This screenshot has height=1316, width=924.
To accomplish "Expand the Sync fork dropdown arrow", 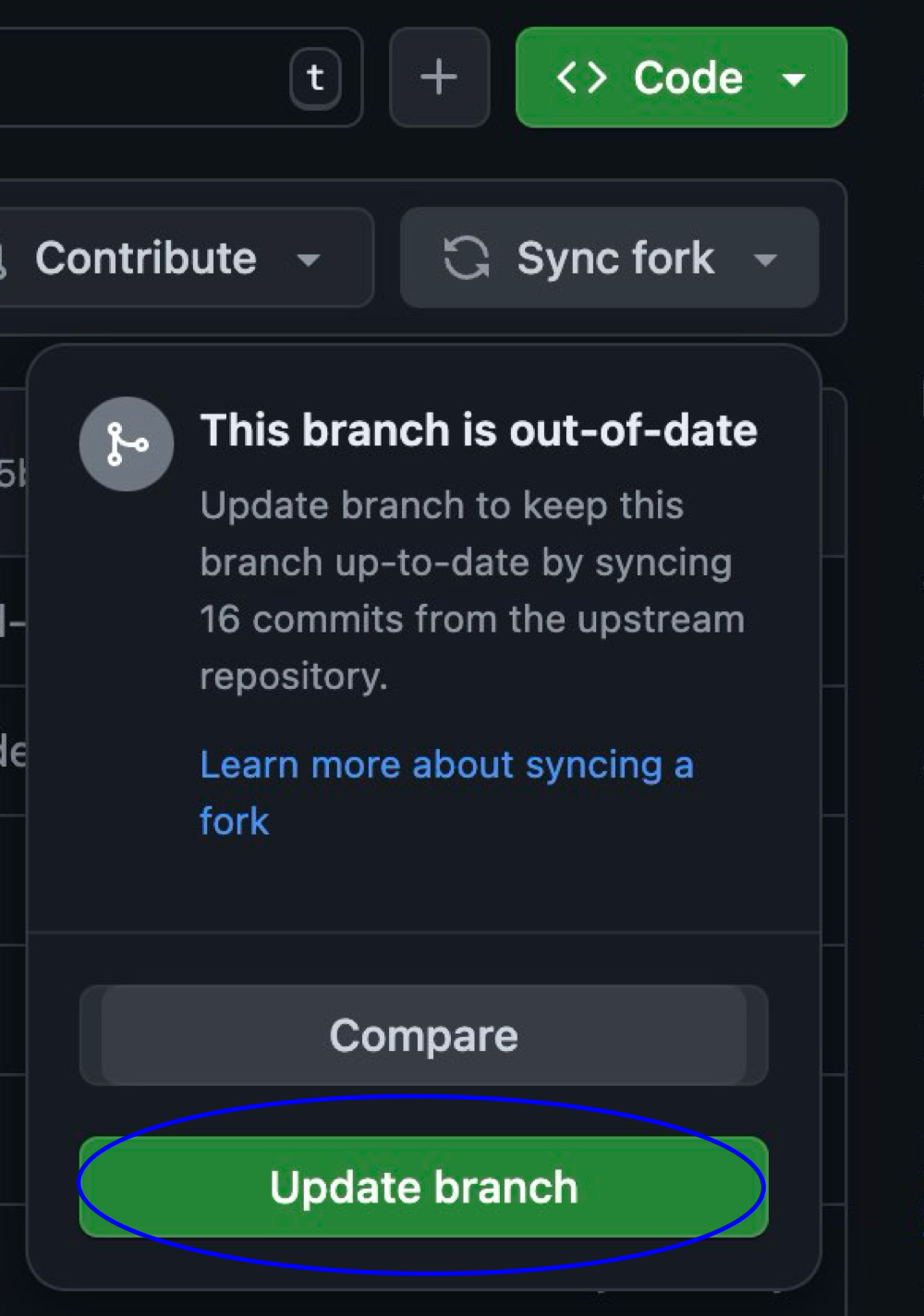I will pos(765,260).
